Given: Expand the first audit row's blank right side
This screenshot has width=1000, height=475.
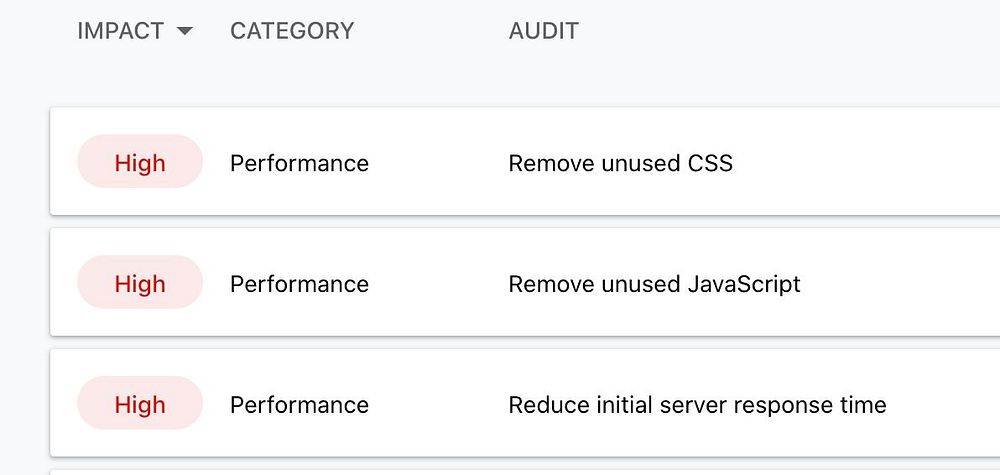Looking at the screenshot, I should tap(900, 162).
